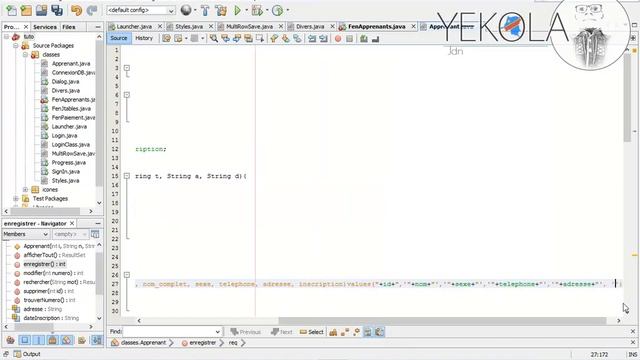Open the Launcher.java editor tab
This screenshot has height=360, width=640.
[134, 27]
